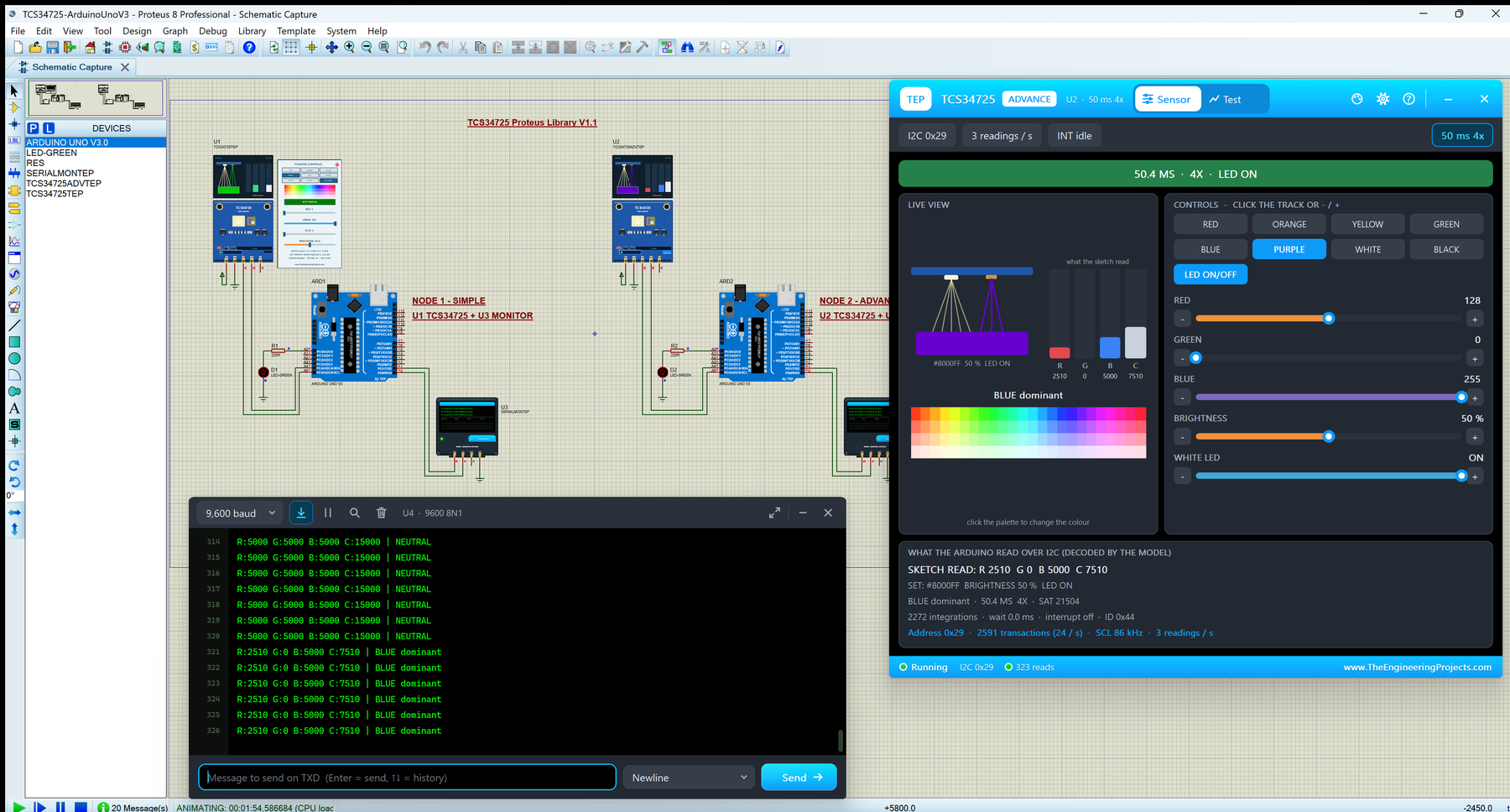
Task: Select the 2D Graphics Line tool
Action: click(x=14, y=325)
